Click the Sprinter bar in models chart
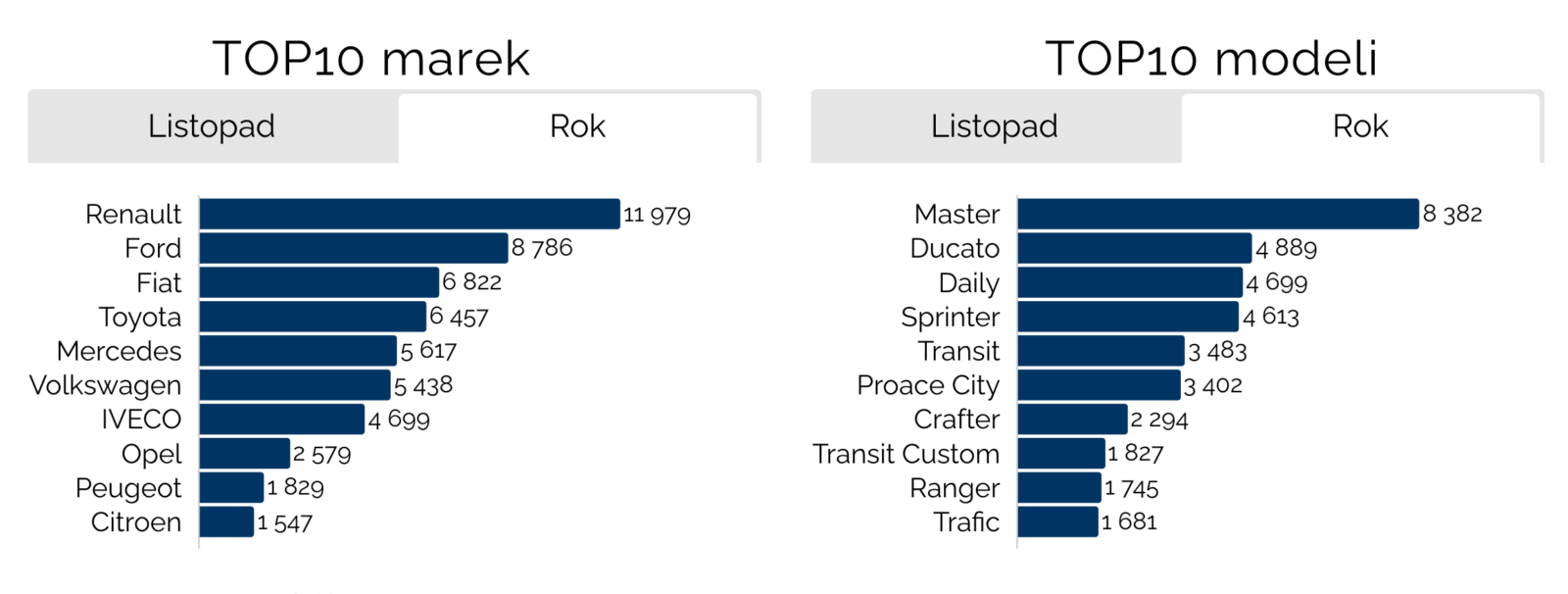Image resolution: width=1568 pixels, height=594 pixels. 1128,317
